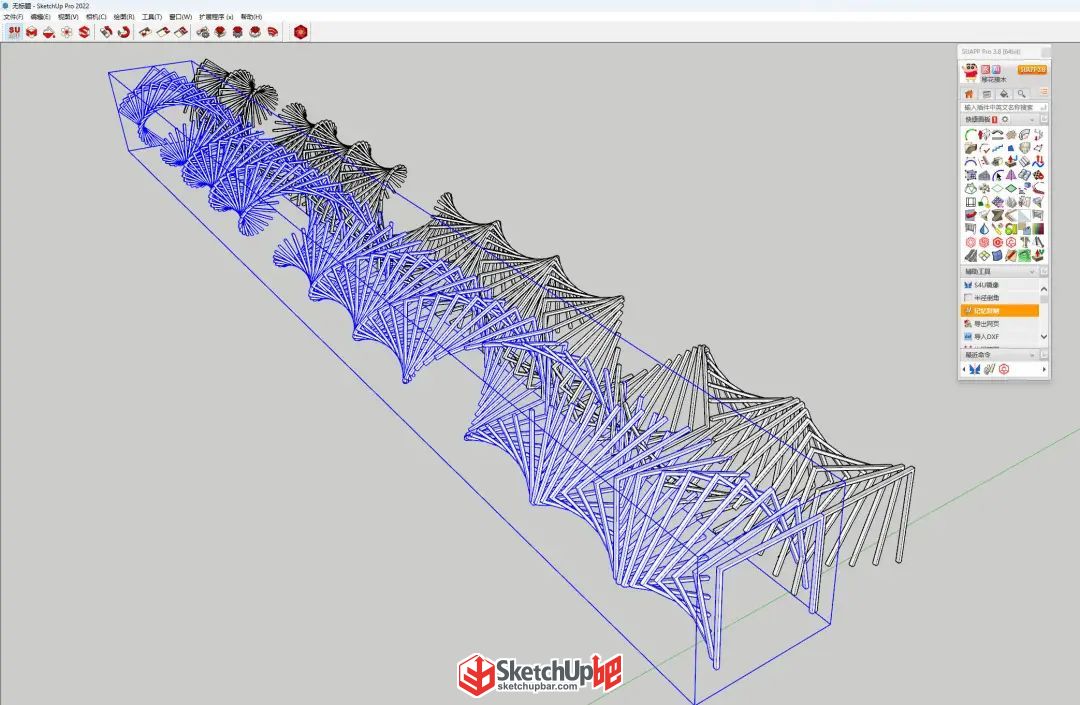1080x705 pixels.
Task: Select the 半径倒角 tool entry
Action: click(999, 298)
